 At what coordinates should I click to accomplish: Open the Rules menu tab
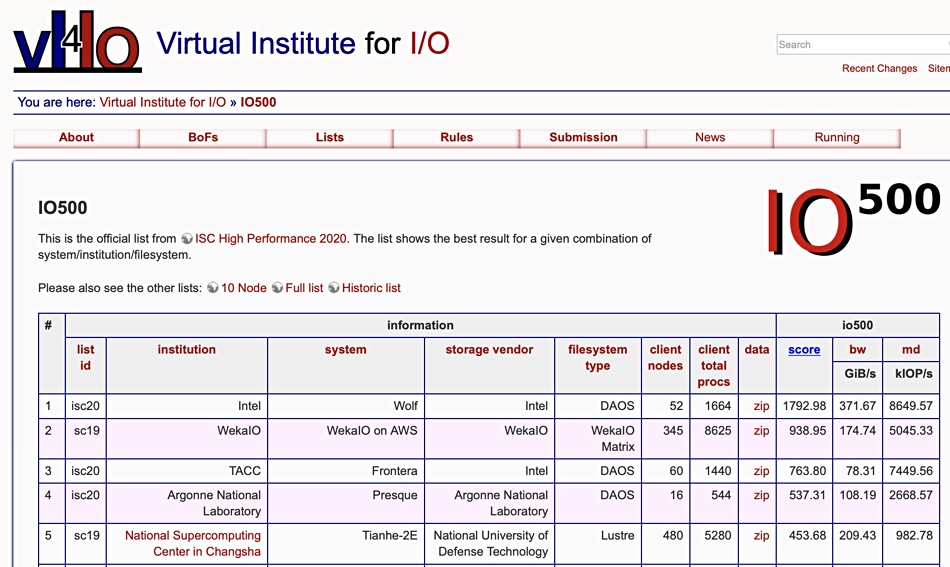click(456, 138)
